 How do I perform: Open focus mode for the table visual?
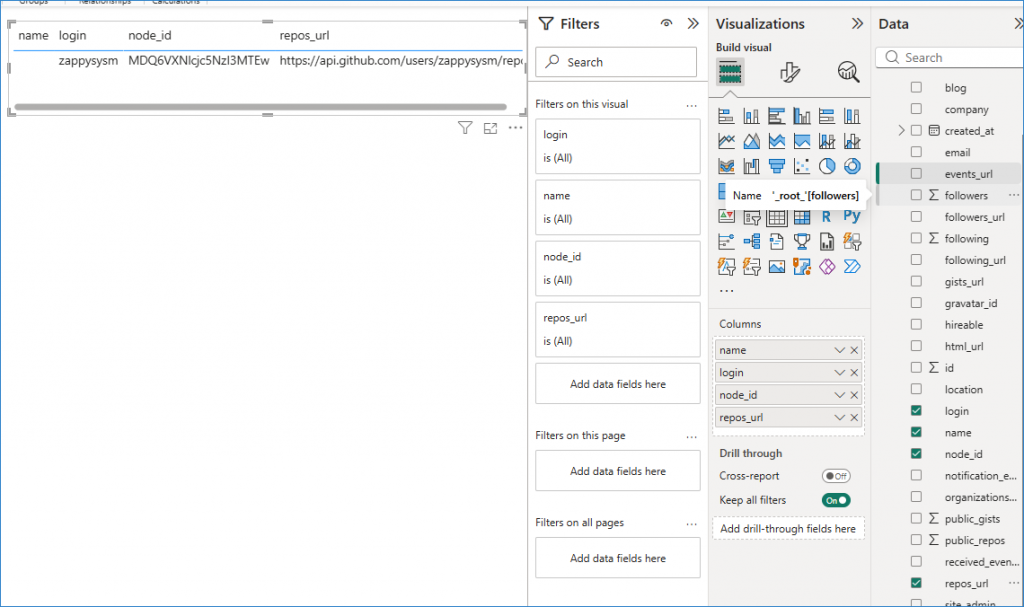[x=490, y=128]
